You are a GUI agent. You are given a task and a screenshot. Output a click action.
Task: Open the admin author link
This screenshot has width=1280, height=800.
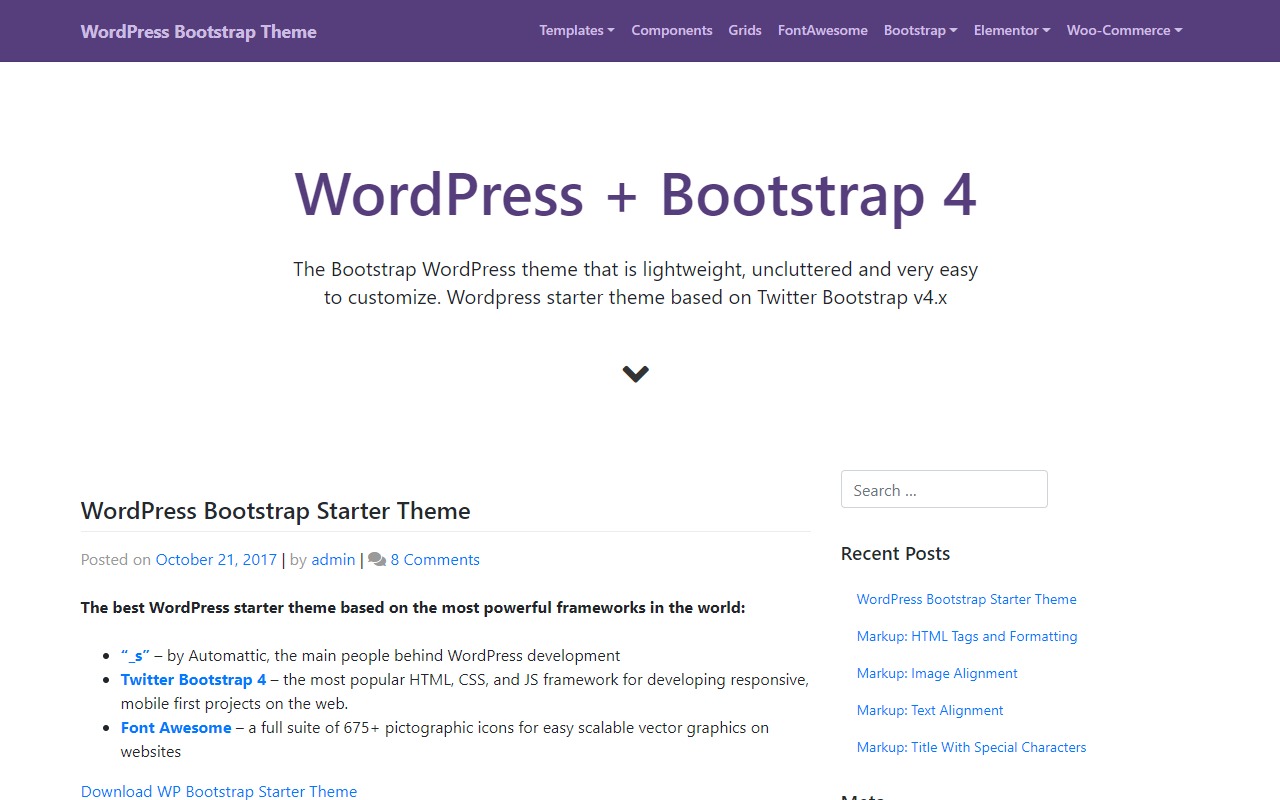pyautogui.click(x=333, y=560)
